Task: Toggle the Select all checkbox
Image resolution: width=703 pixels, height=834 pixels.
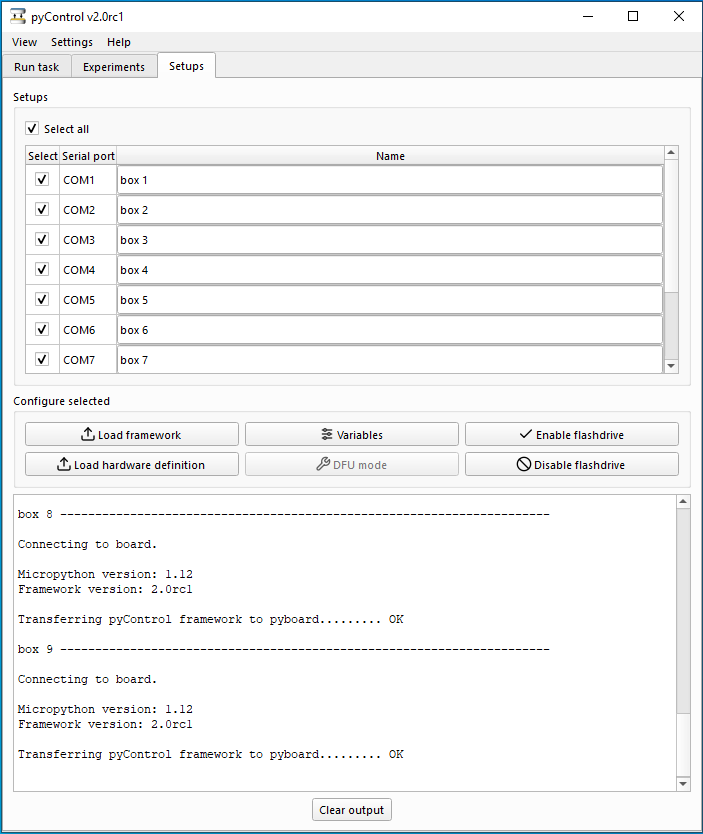Action: (x=32, y=128)
